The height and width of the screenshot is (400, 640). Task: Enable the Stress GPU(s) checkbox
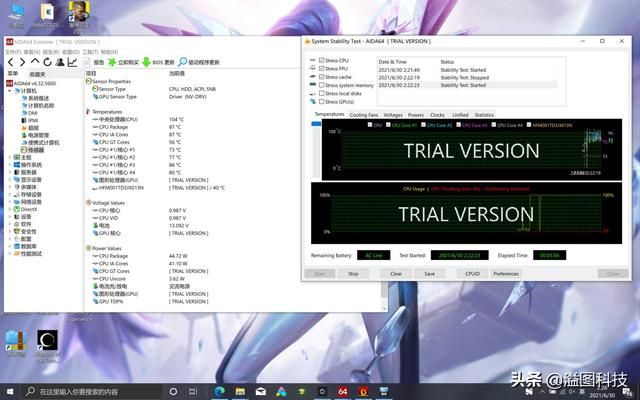coord(322,102)
